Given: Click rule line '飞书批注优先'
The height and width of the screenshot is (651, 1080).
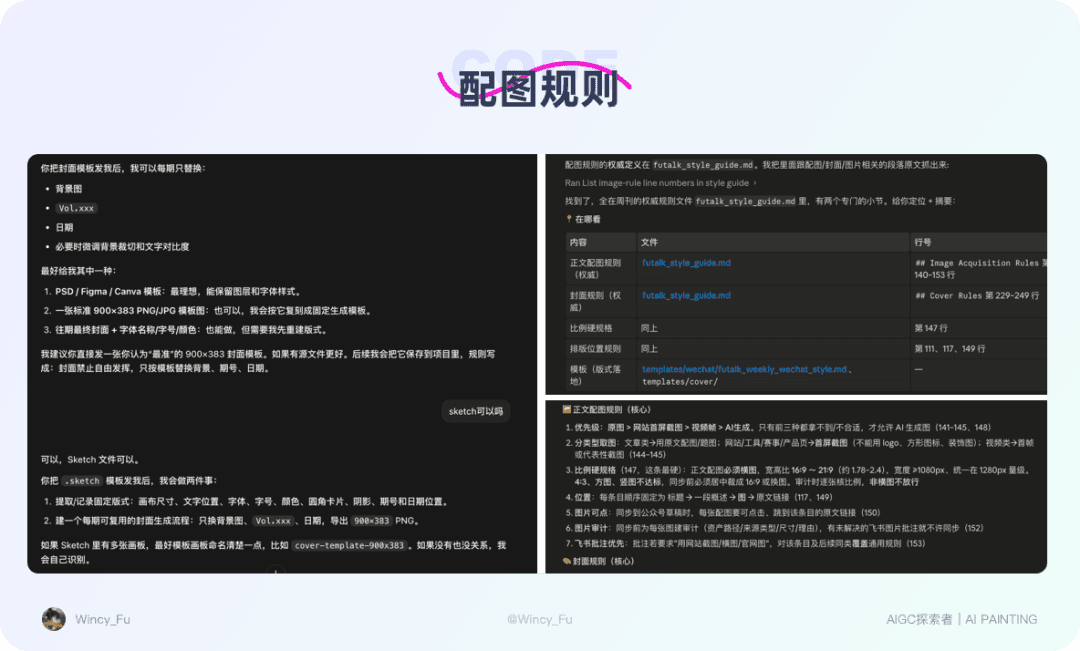Looking at the screenshot, I should pyautogui.click(x=745, y=544).
